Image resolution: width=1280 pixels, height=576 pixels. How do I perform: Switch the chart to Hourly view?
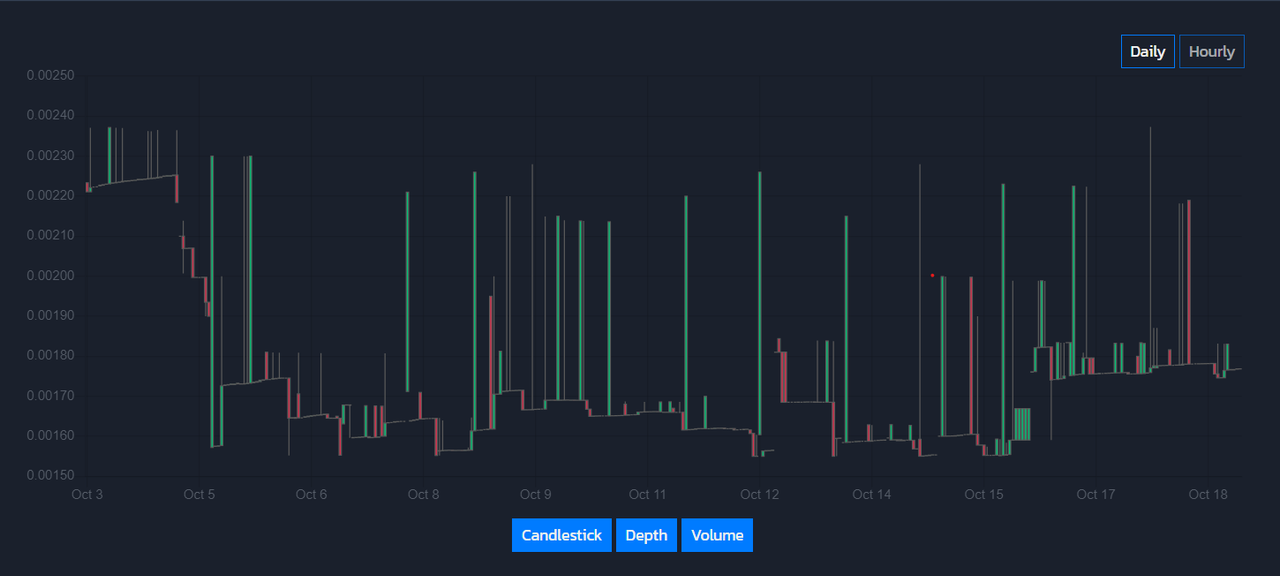[1212, 52]
